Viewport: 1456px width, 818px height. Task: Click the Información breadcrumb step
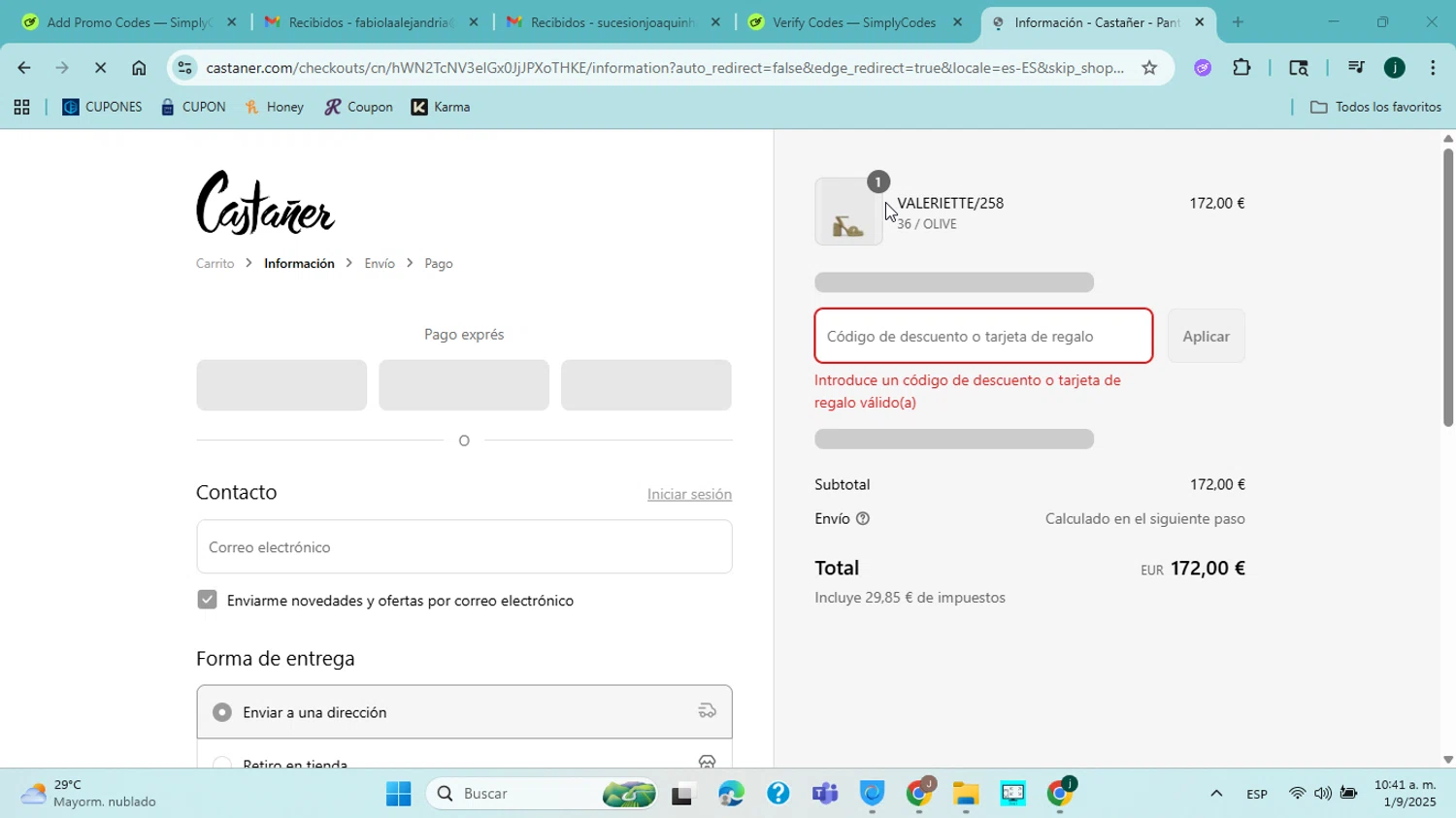tap(299, 264)
